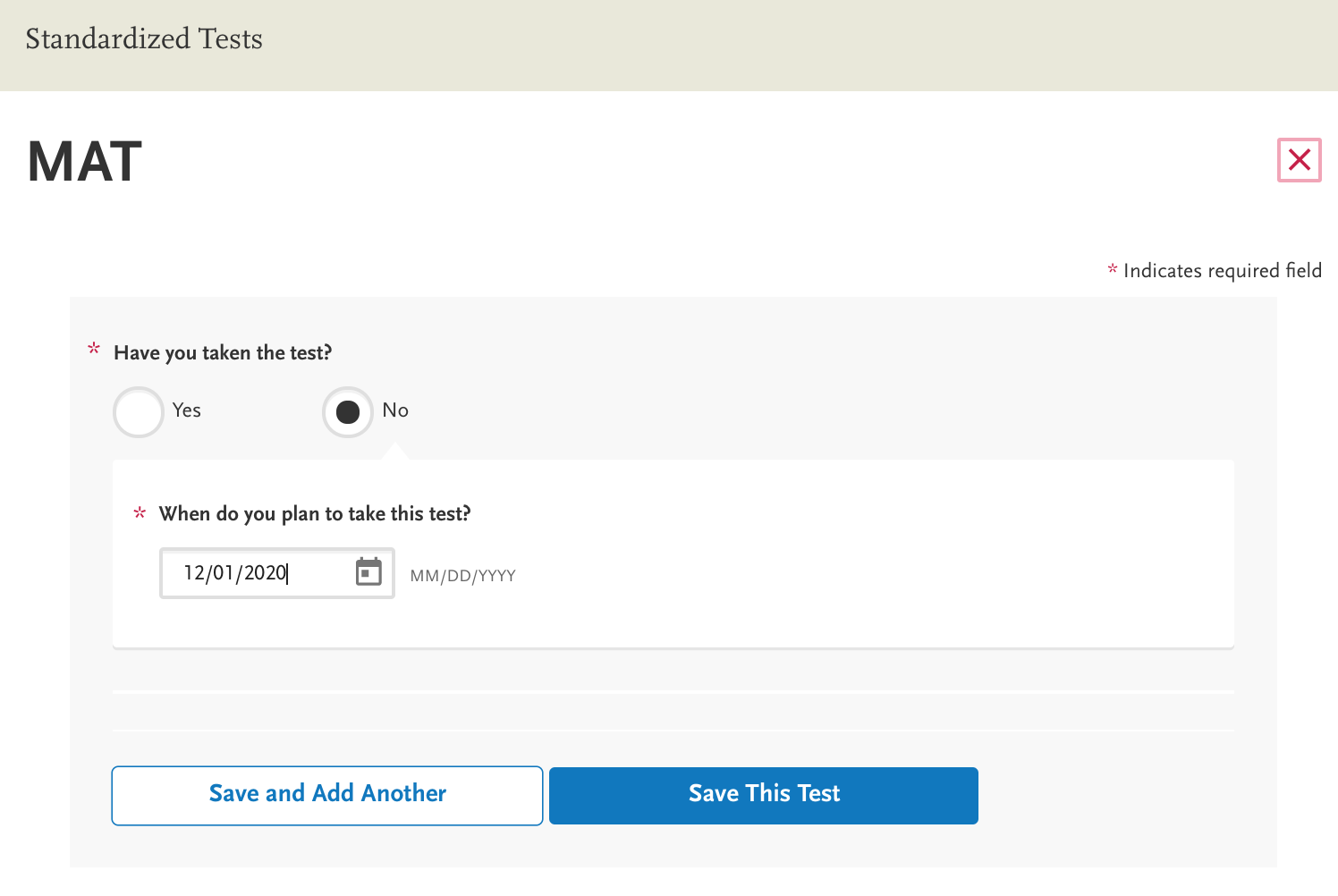
Task: Click asterisk beside Have you taken the test
Action: click(x=94, y=349)
